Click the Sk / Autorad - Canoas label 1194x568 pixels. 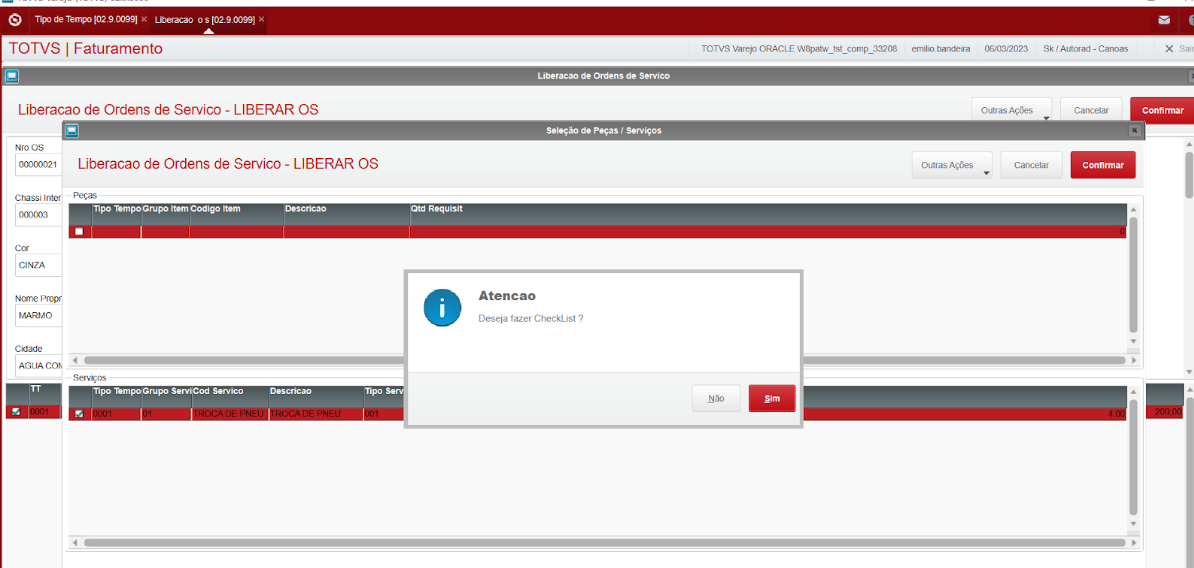tap(1086, 49)
